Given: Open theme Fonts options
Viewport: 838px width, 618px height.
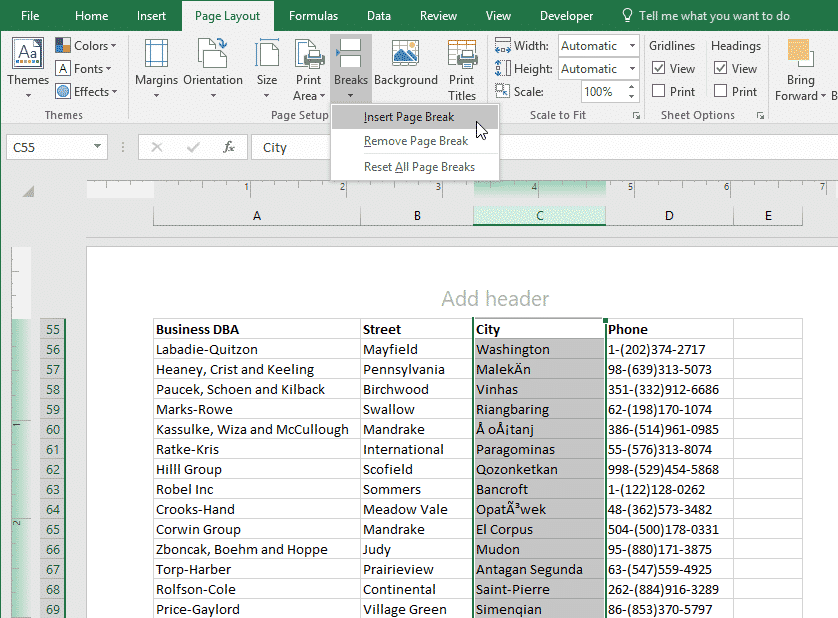Looking at the screenshot, I should coord(83,69).
